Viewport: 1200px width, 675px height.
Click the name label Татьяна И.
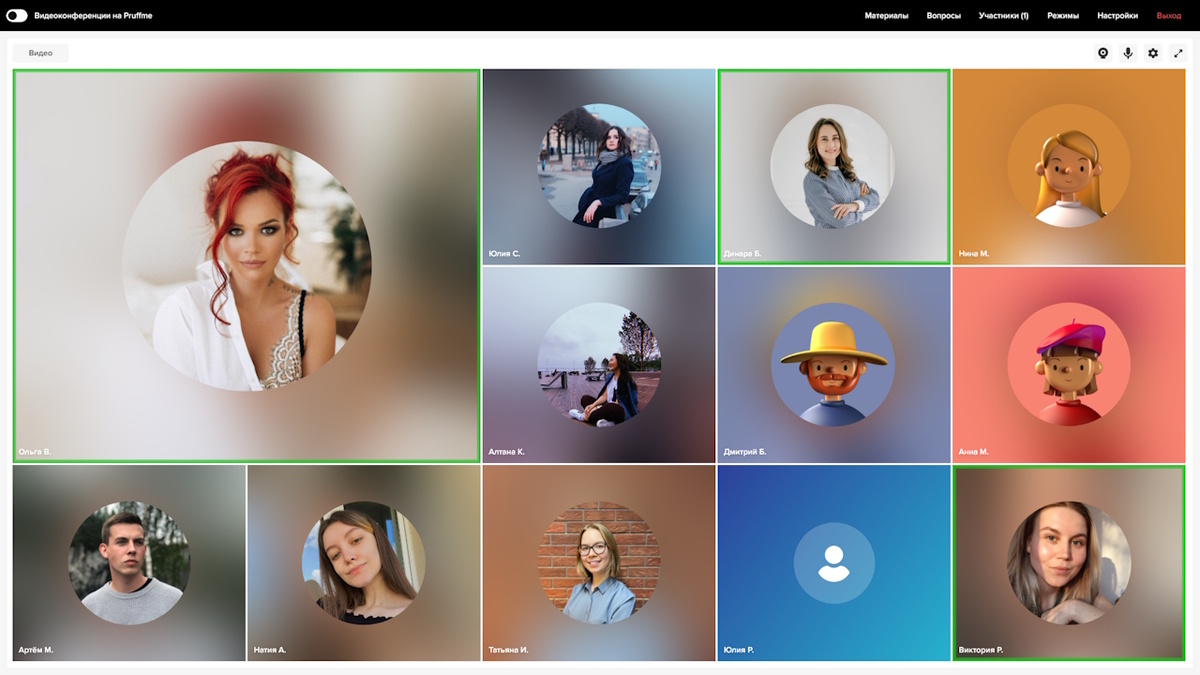tap(508, 650)
